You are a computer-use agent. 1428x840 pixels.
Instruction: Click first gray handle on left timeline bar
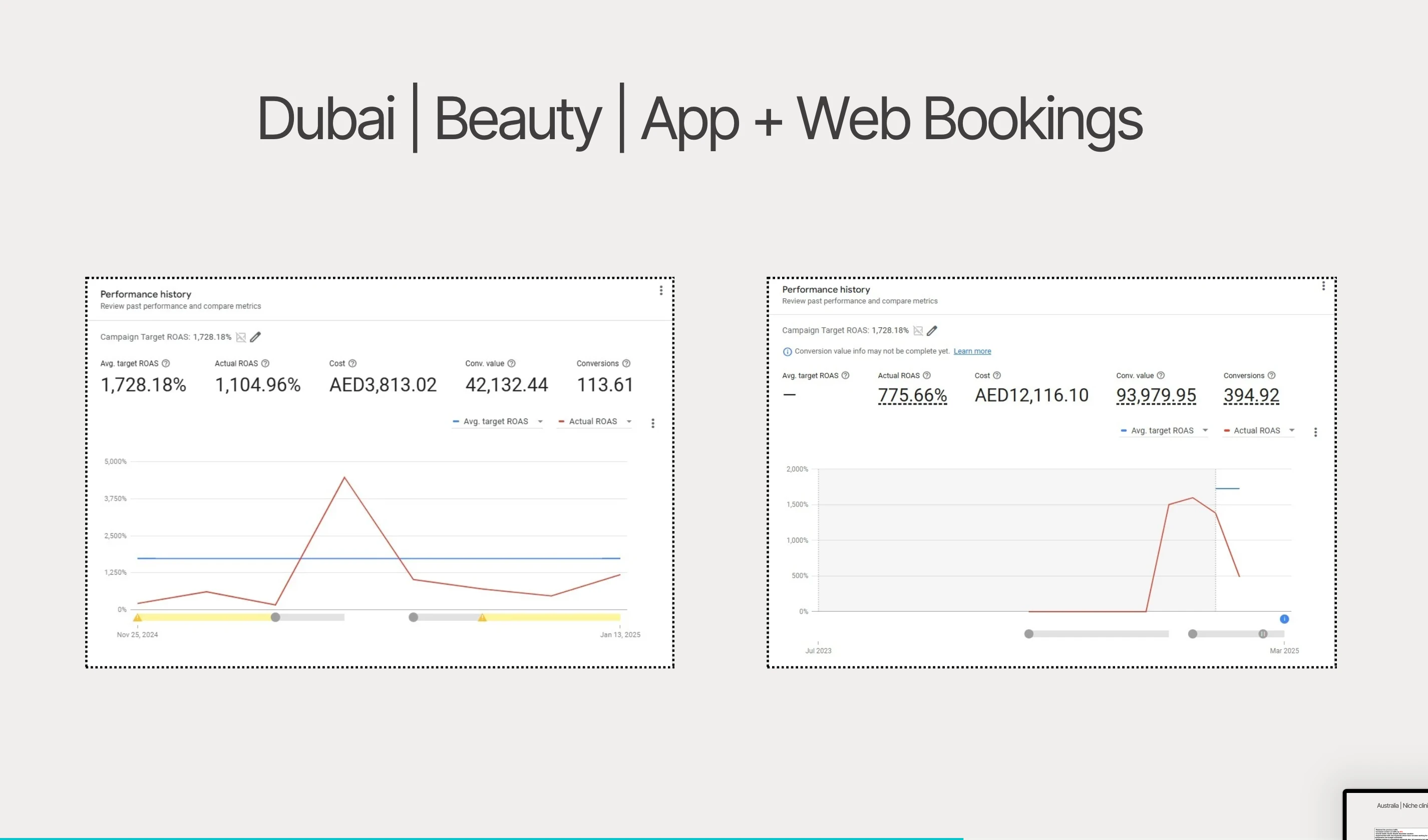tap(275, 617)
